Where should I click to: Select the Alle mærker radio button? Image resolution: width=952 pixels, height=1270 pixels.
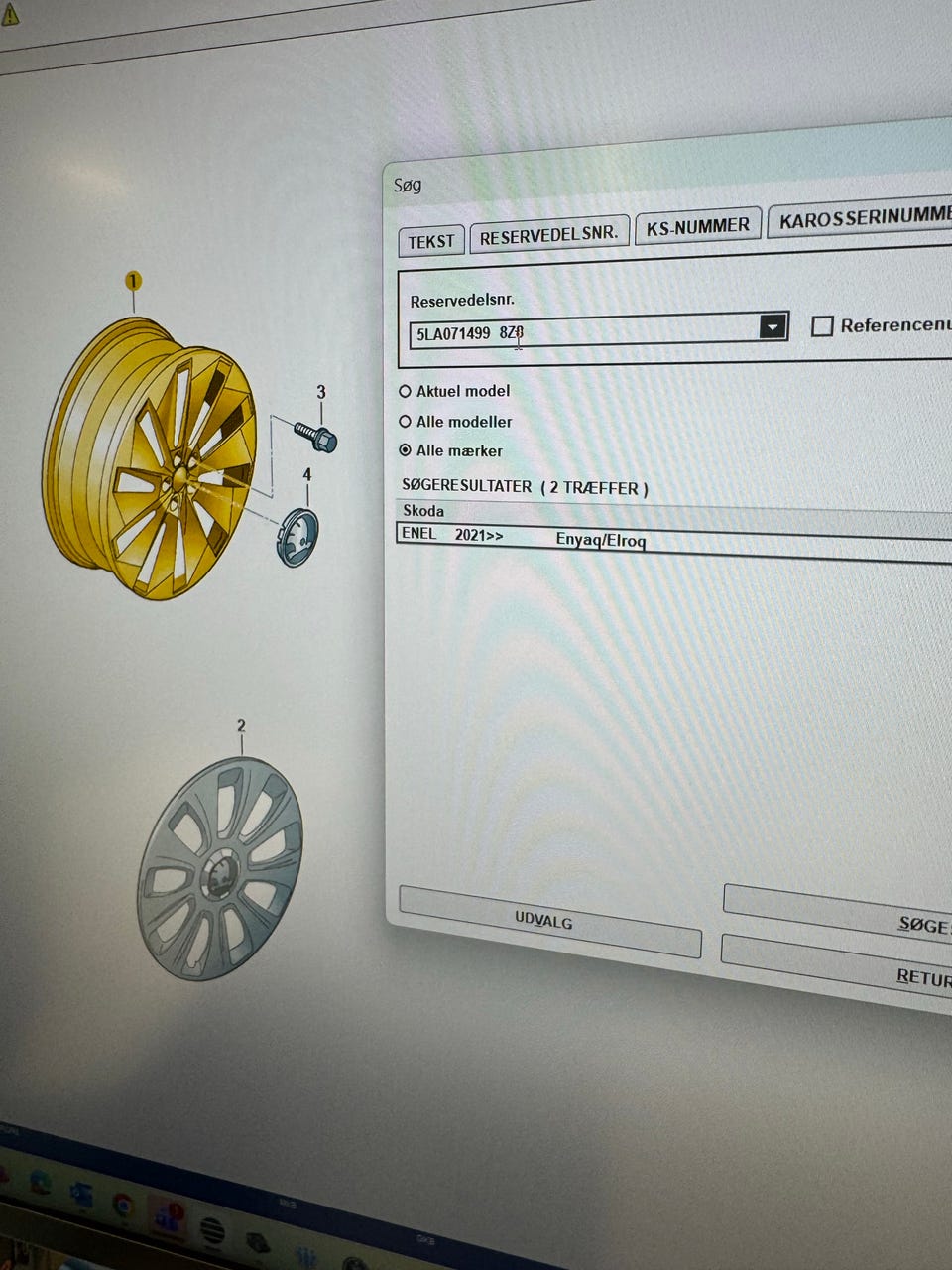click(405, 450)
